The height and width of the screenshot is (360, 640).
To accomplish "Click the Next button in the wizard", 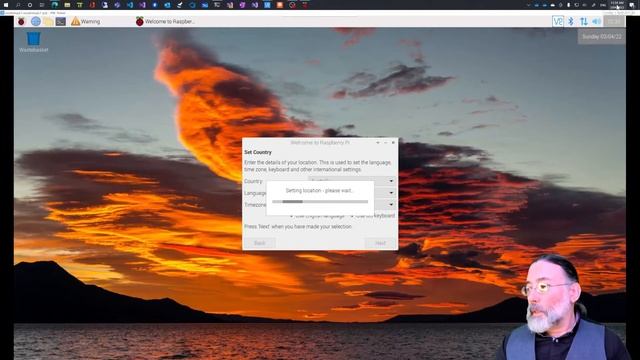I will tap(380, 243).
